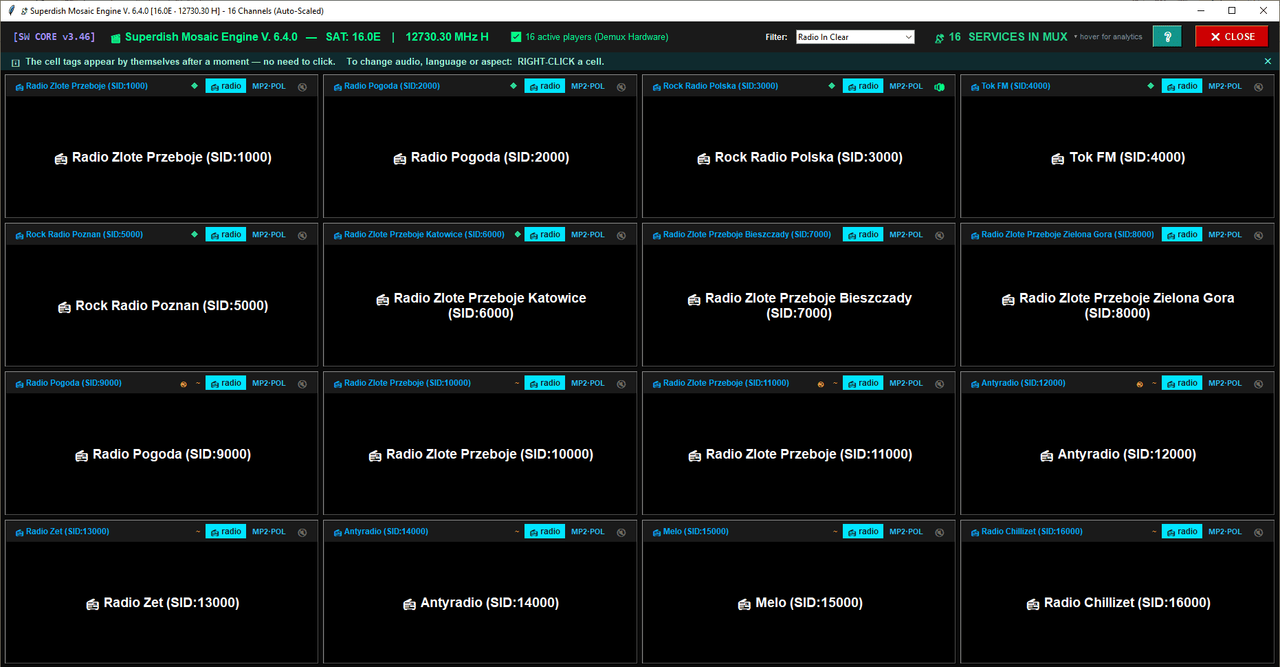
Task: Click the info icon in the hint bar
Action: point(15,62)
